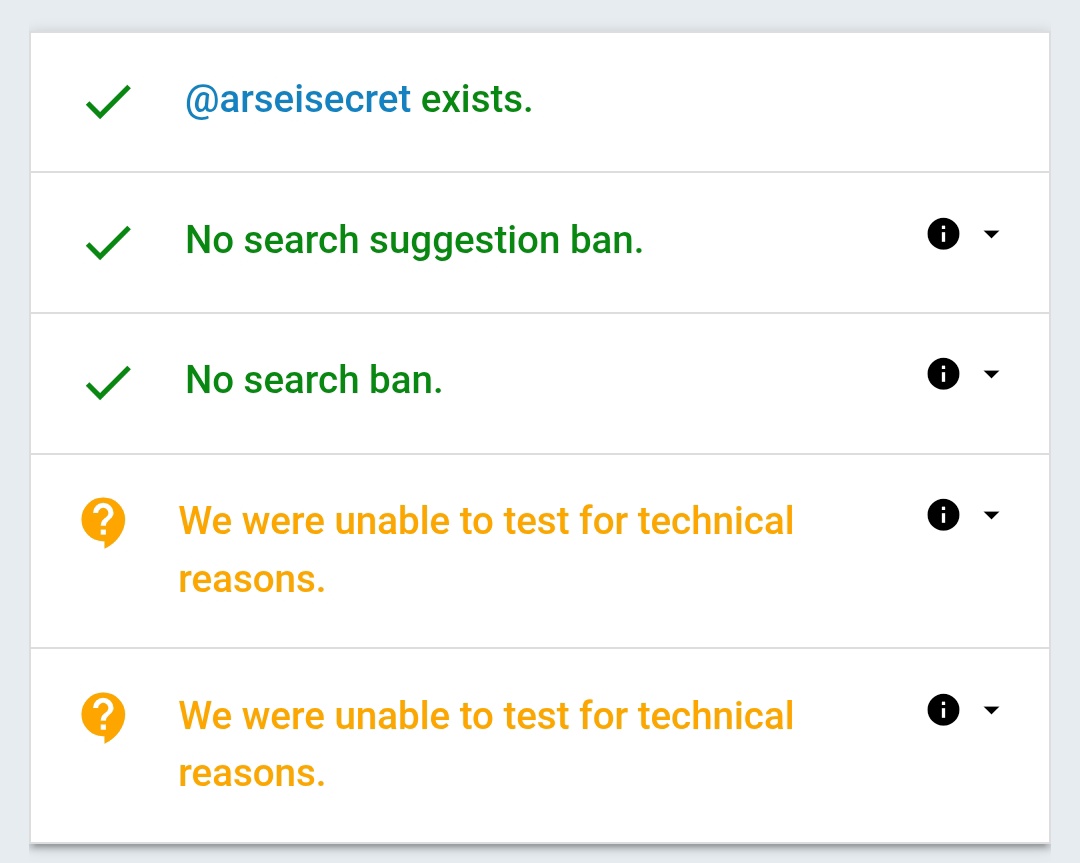Click the 'No search suggestion ban.' text
The height and width of the screenshot is (863, 1080).
[414, 240]
